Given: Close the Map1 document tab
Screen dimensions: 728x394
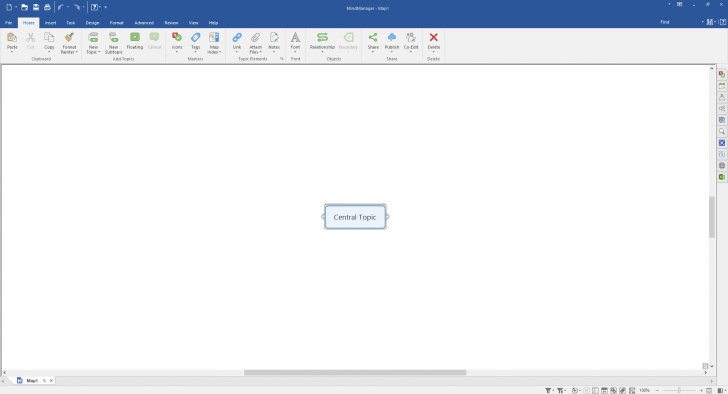Looking at the screenshot, I should 51,381.
